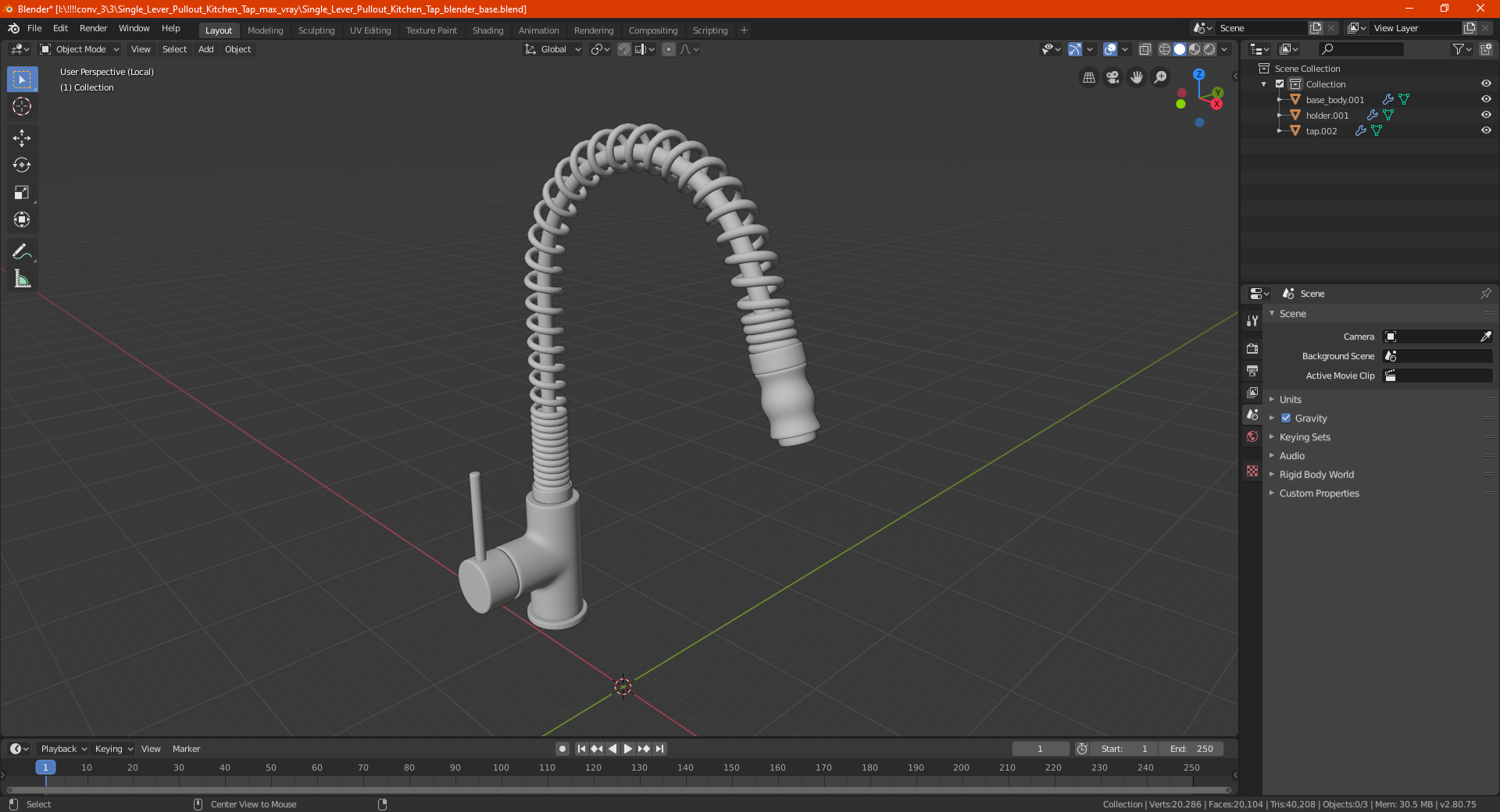
Task: Jump to the timeline start frame
Action: [x=581, y=749]
